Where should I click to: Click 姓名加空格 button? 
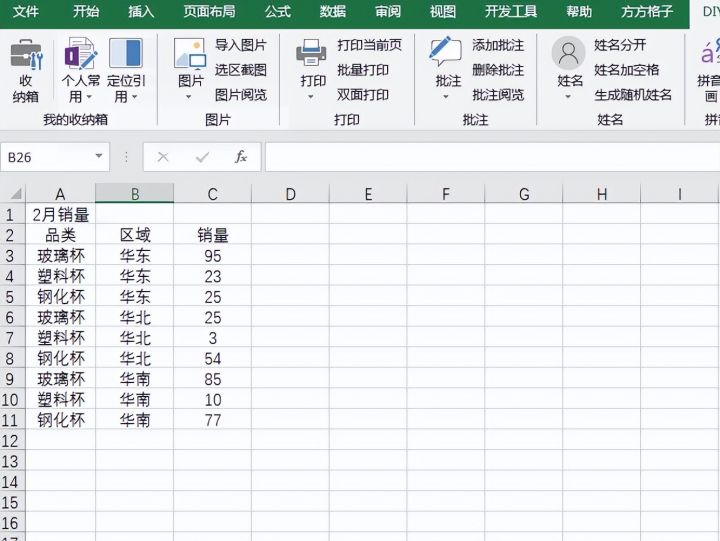(627, 70)
